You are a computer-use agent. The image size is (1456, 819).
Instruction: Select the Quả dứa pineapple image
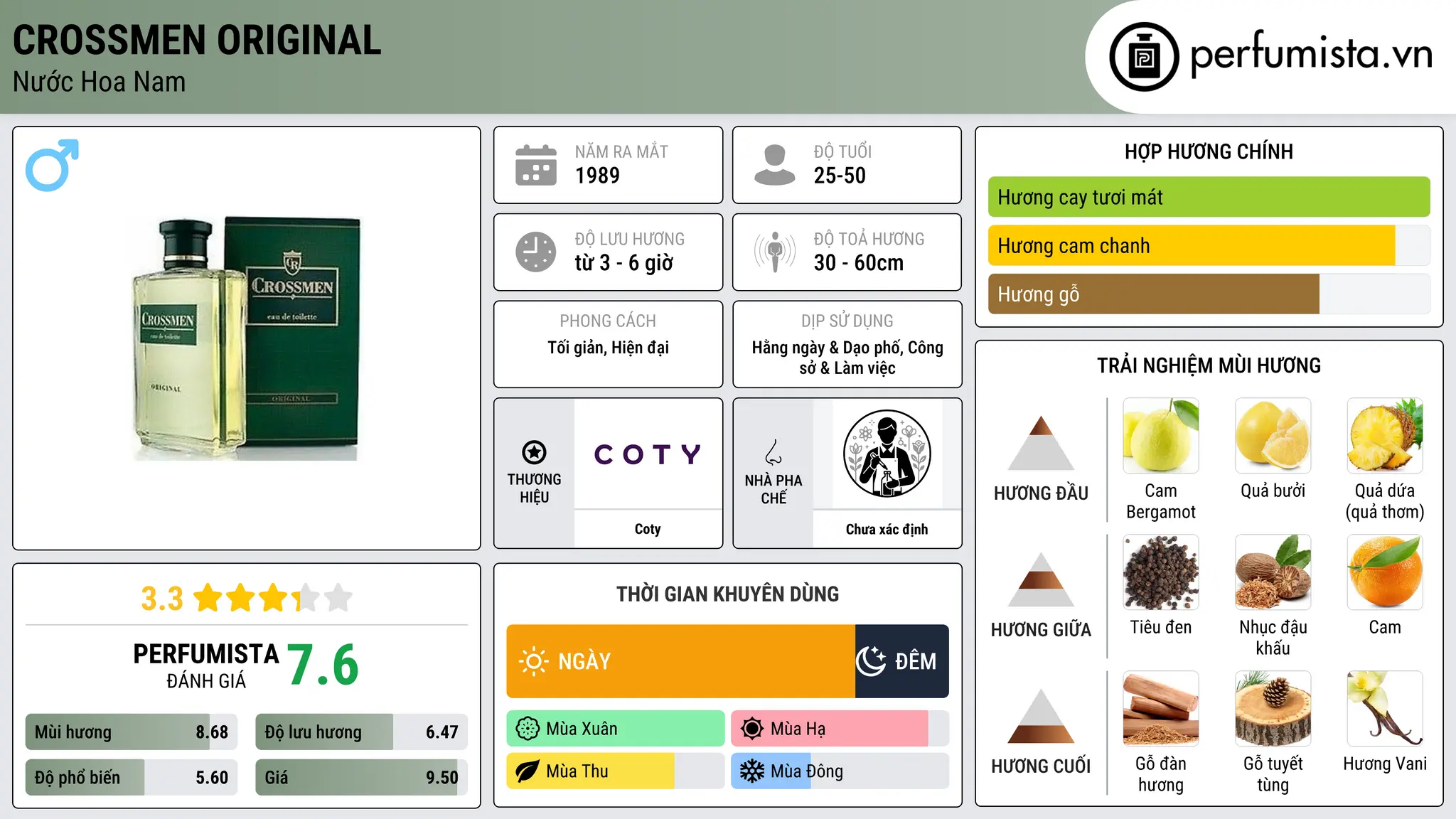pos(1385,436)
